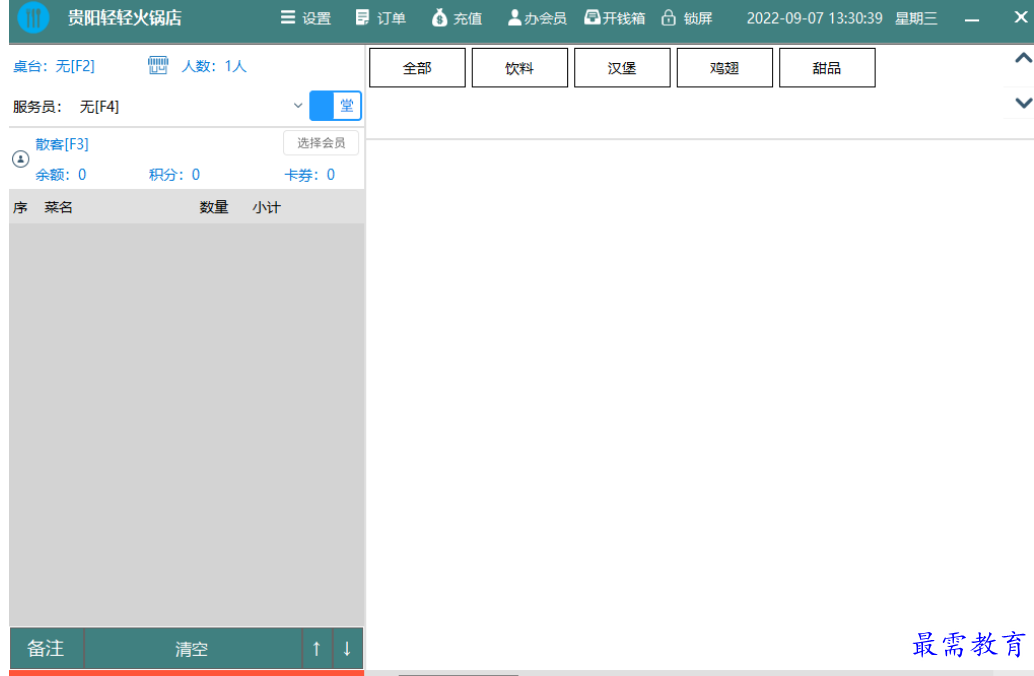1034x676 pixels.
Task: Open the 订单 orders list
Action: pos(380,18)
